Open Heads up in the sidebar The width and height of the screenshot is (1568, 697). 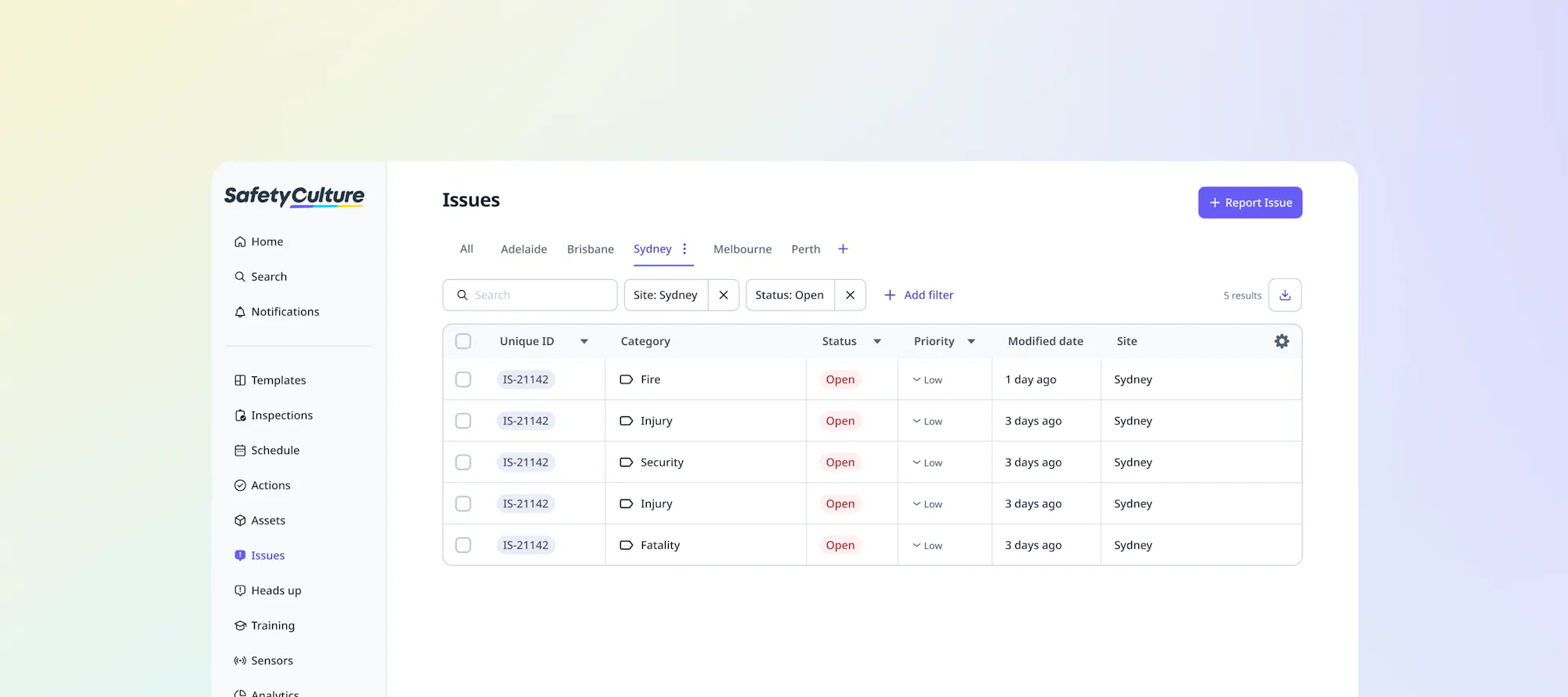(x=276, y=590)
